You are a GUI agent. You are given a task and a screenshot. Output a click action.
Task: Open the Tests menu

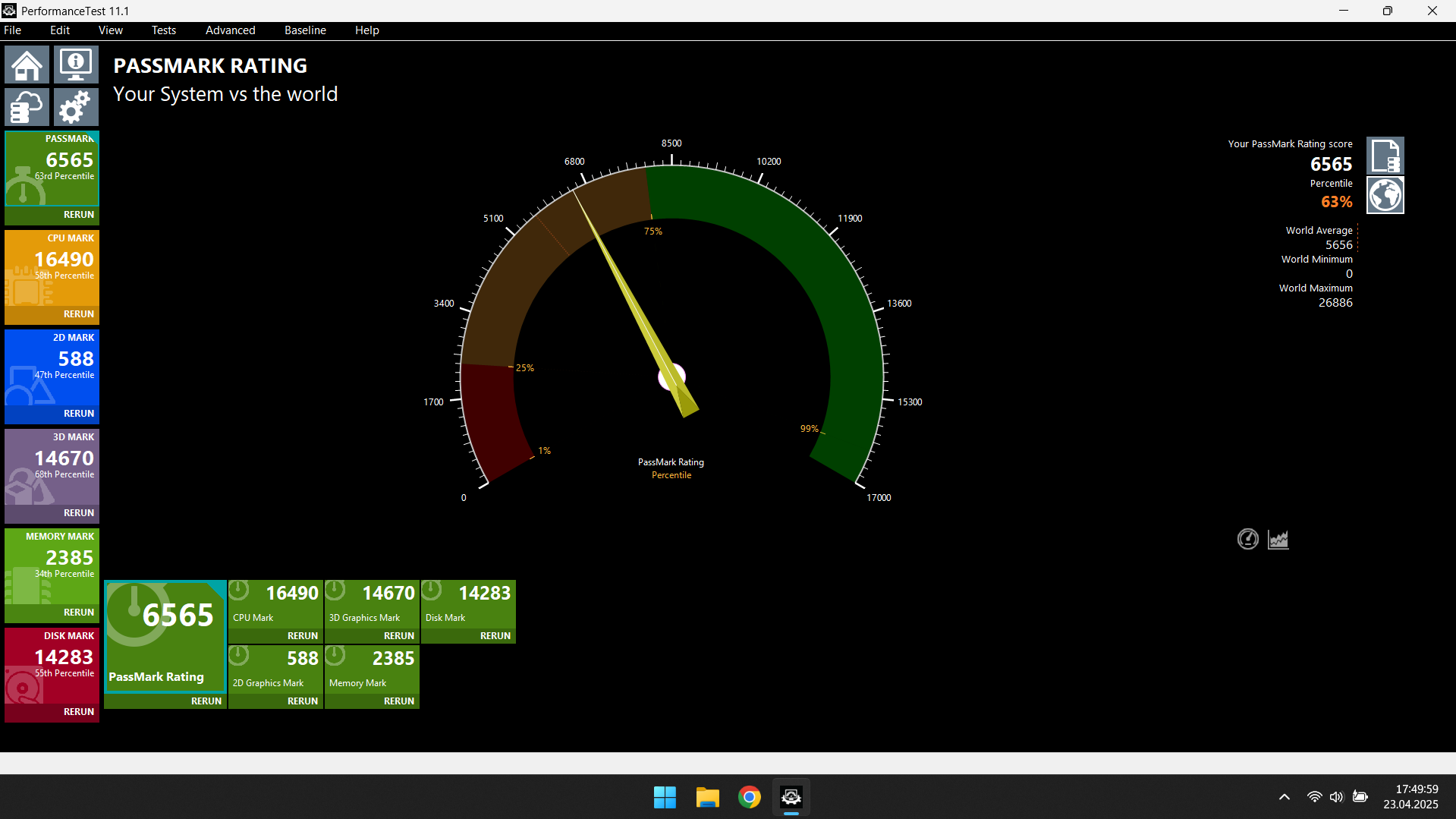(164, 30)
